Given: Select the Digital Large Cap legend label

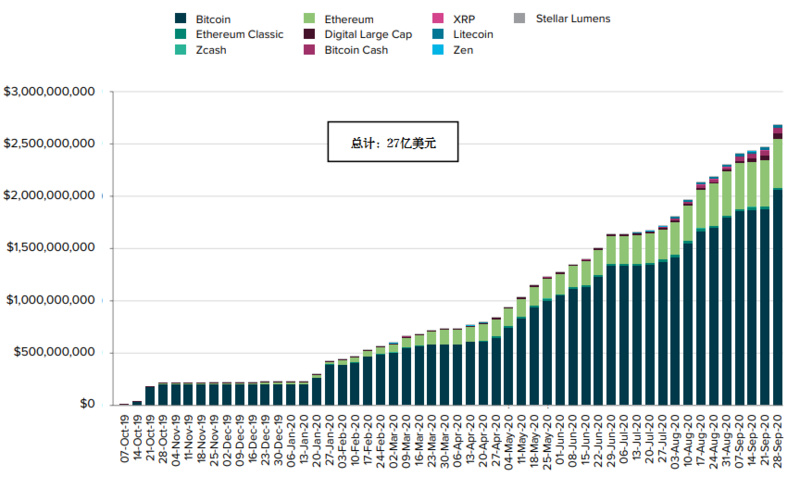Looking at the screenshot, I should click(368, 35).
